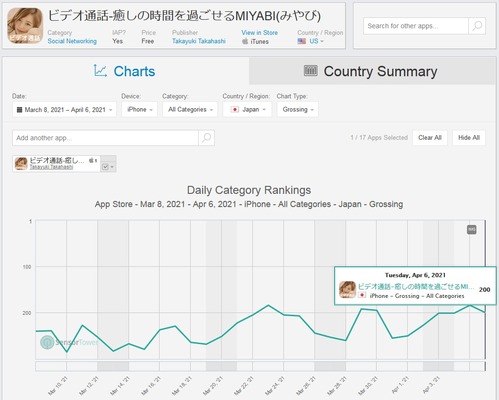The width and height of the screenshot is (499, 400).
Task: Open the Social Networking category link
Action: 72,41
